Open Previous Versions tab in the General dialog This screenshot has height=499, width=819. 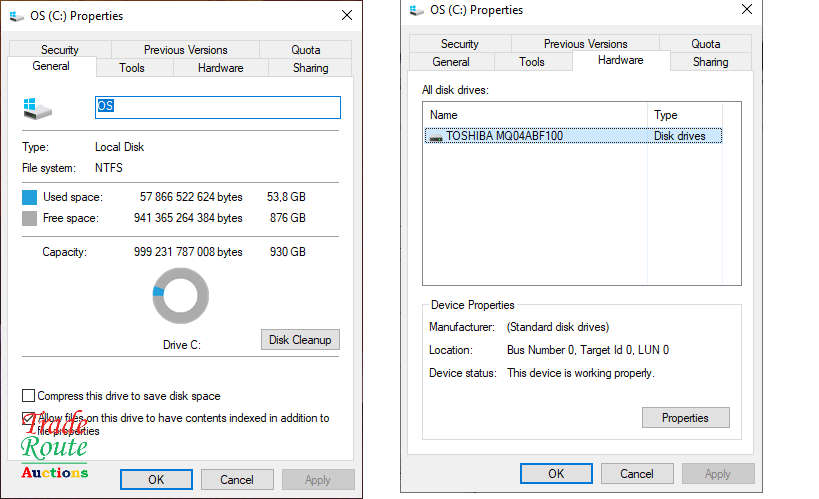[x=185, y=50]
